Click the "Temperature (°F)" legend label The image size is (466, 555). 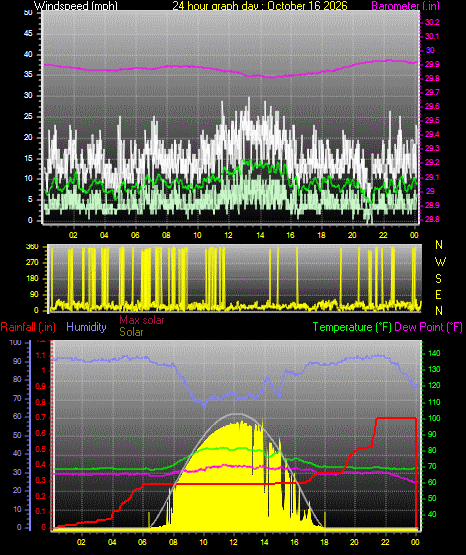[352, 327]
